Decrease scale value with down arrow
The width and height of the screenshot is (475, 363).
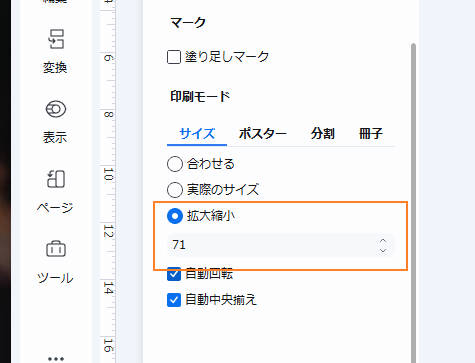tap(383, 250)
